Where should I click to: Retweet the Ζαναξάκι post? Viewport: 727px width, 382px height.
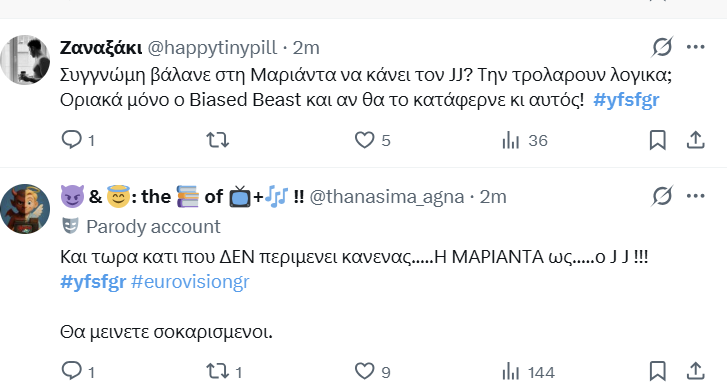[217, 140]
